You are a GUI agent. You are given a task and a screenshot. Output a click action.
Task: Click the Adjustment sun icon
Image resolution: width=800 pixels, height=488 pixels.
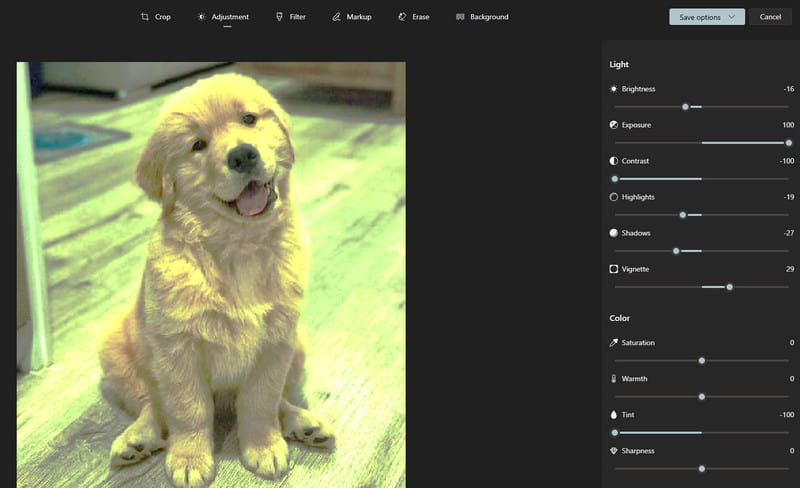[201, 17]
